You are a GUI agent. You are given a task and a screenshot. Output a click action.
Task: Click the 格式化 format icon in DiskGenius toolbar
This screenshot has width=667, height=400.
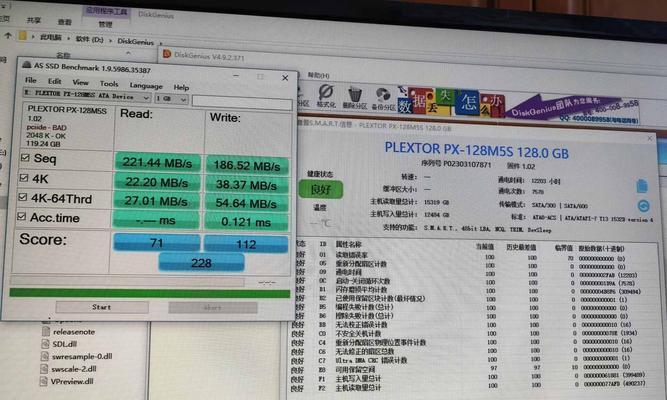click(x=326, y=94)
